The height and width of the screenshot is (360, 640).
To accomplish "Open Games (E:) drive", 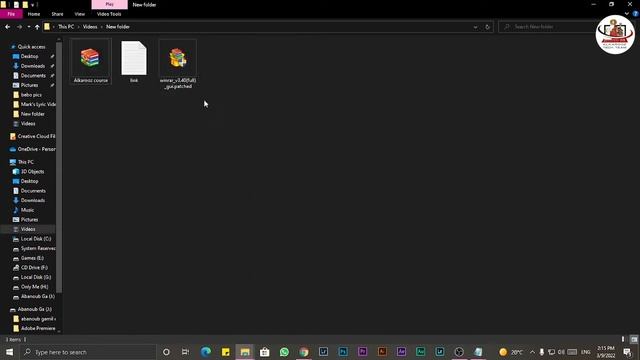I will coord(32,258).
